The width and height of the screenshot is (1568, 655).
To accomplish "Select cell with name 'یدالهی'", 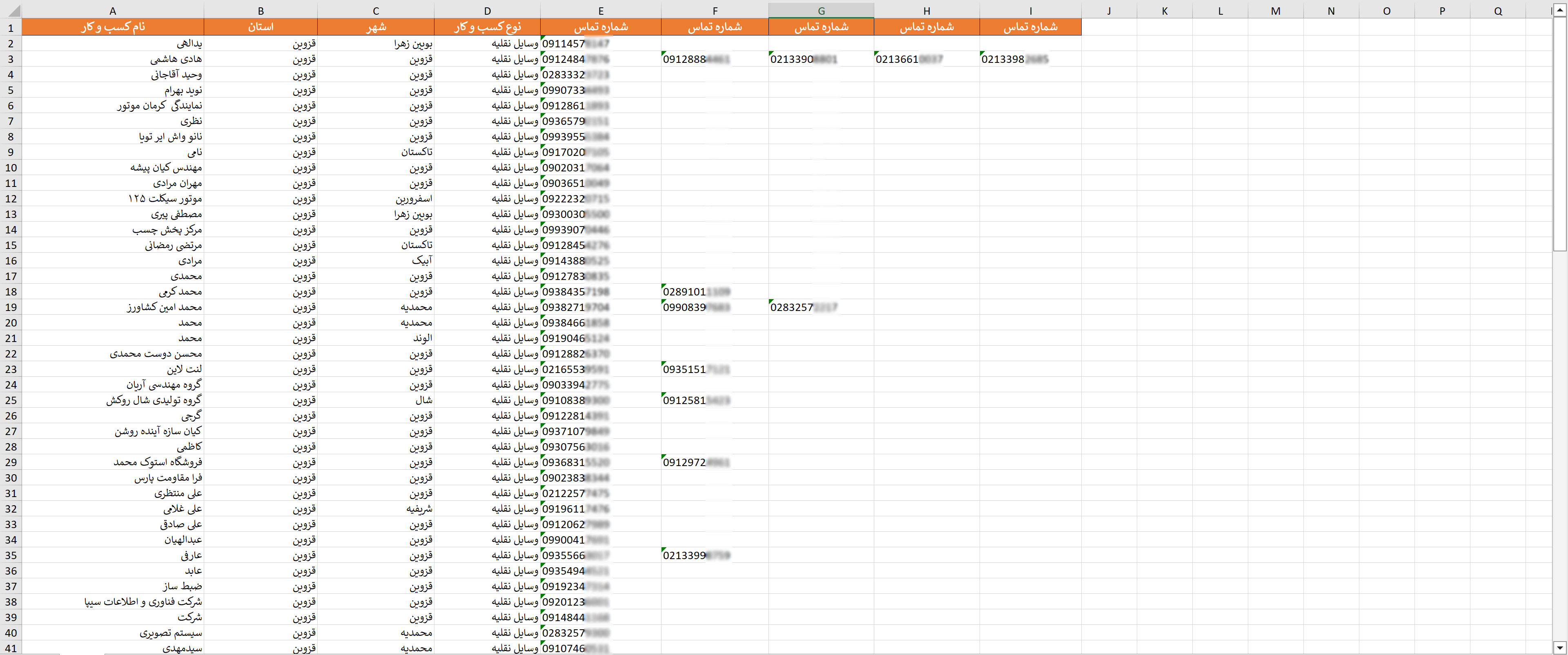I will point(113,43).
